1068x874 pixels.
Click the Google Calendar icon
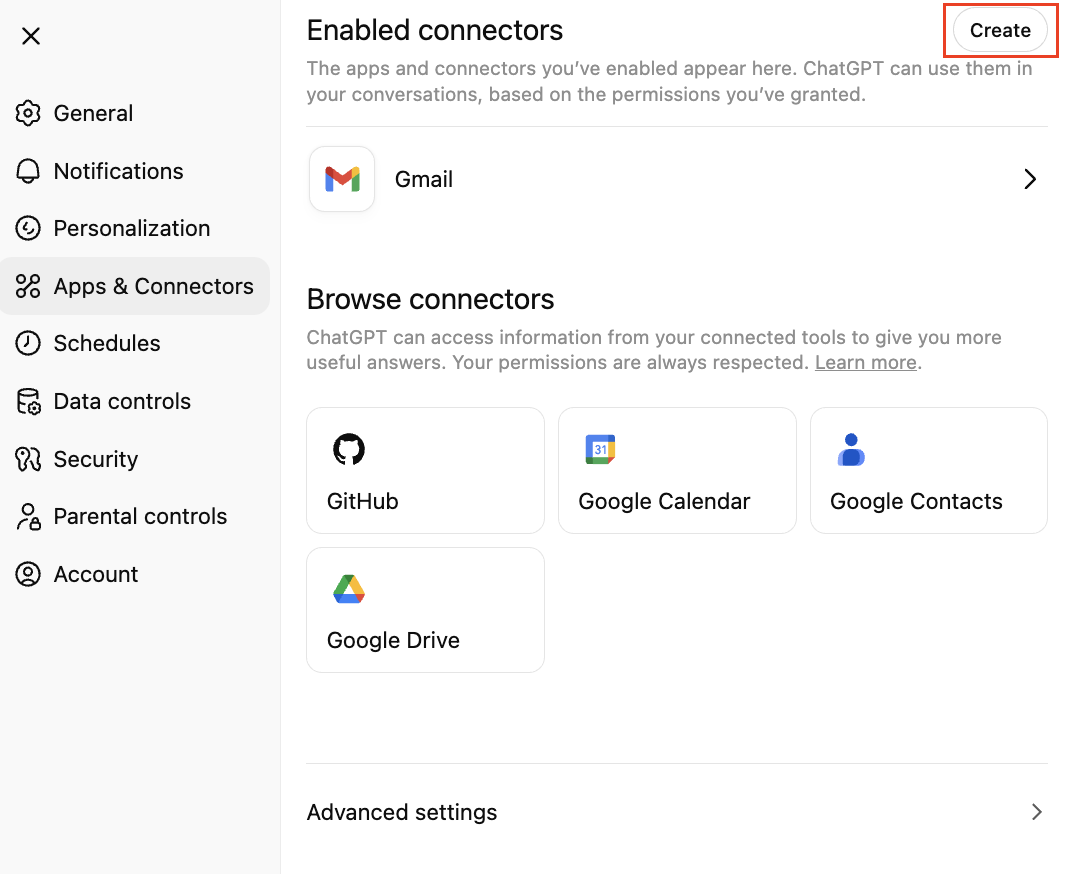pos(600,450)
